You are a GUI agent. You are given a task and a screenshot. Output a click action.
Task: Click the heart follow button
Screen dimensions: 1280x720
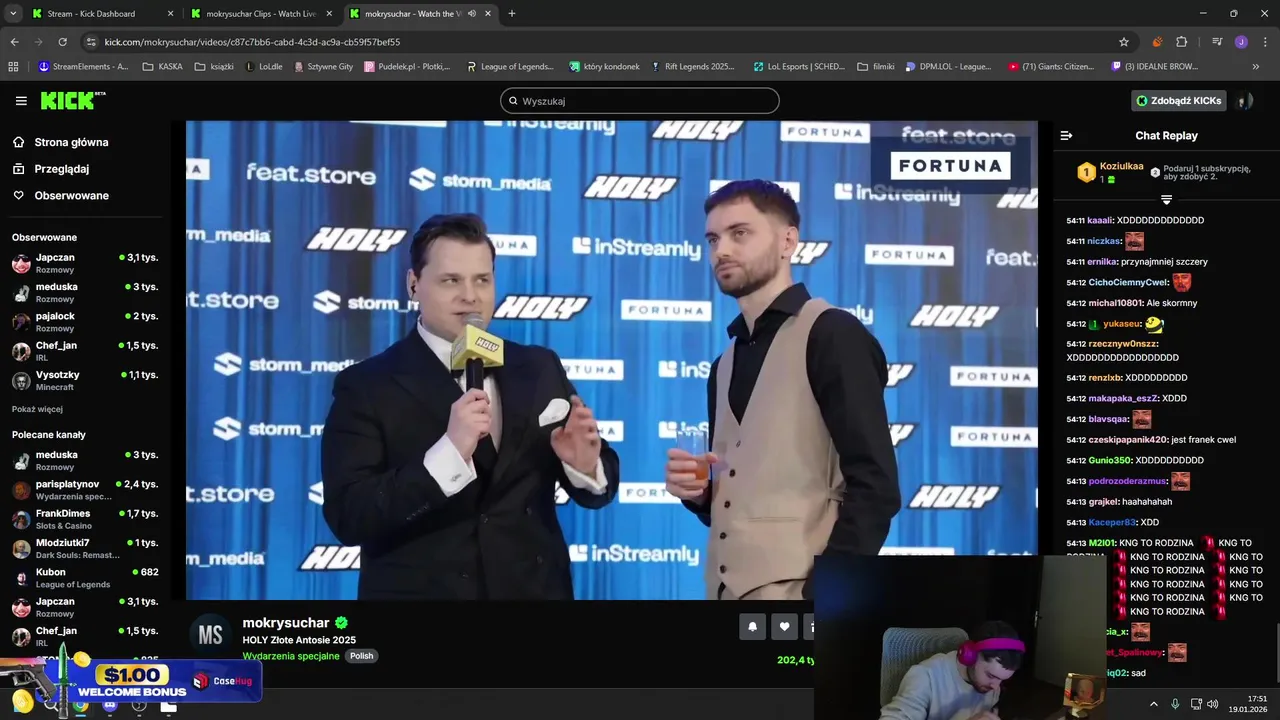[784, 627]
